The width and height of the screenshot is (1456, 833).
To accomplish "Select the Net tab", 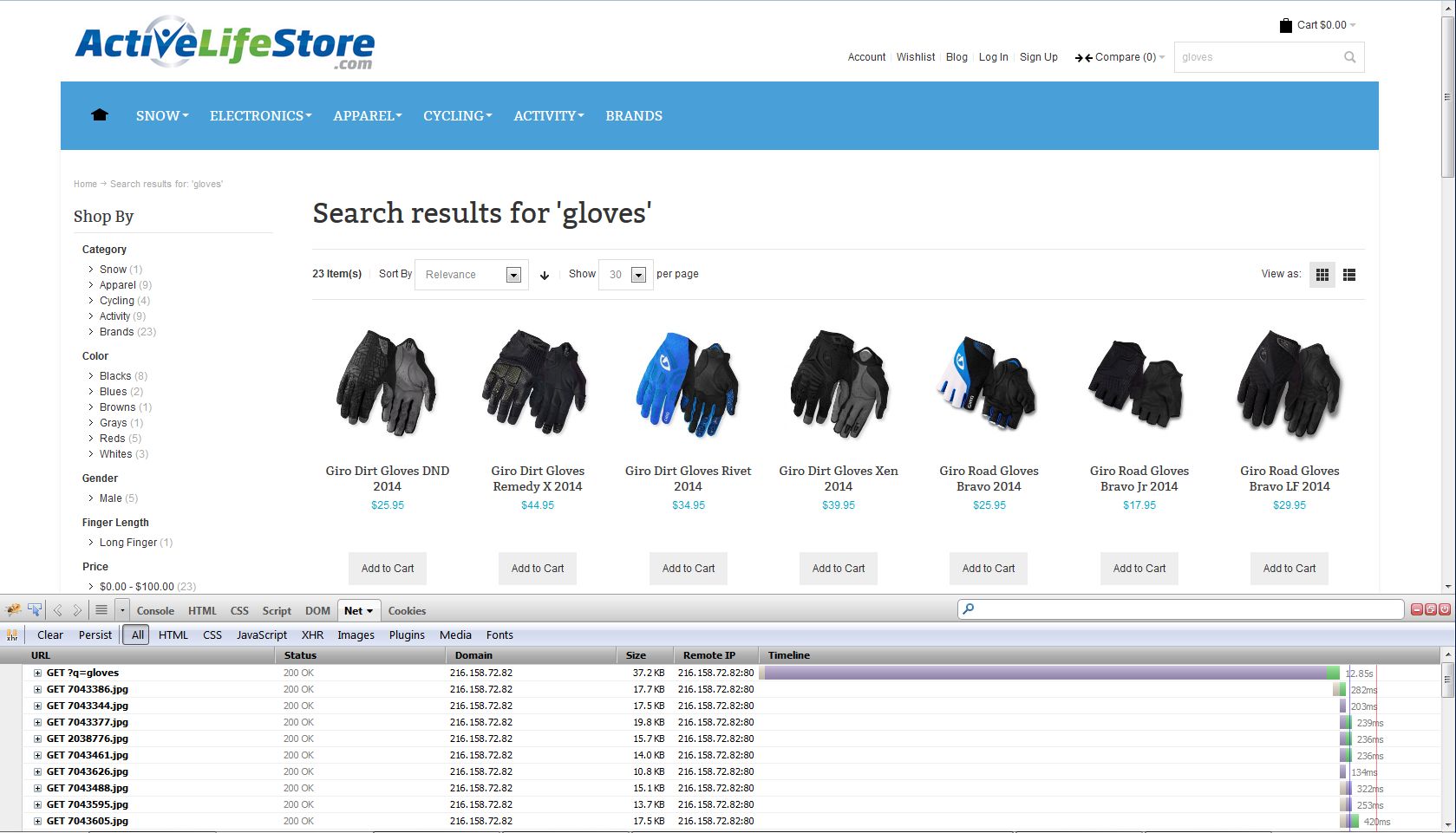I will pyautogui.click(x=358, y=610).
